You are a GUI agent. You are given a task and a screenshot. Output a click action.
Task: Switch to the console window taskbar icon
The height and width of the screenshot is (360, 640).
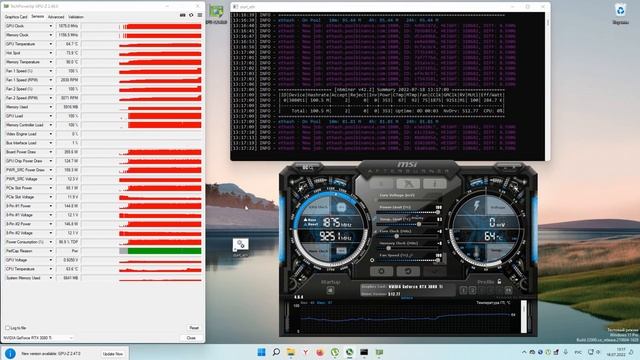(364, 352)
